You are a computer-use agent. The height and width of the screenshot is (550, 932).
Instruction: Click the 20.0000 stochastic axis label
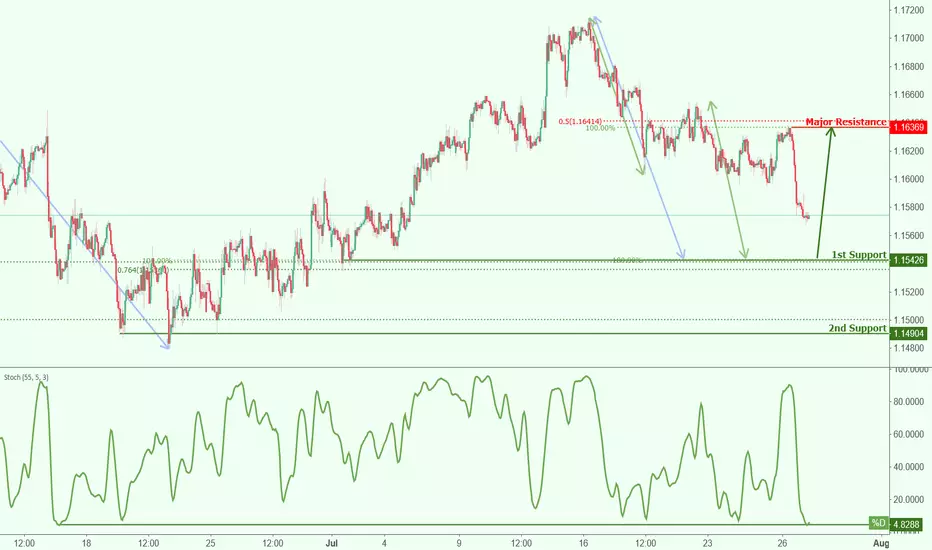(909, 500)
